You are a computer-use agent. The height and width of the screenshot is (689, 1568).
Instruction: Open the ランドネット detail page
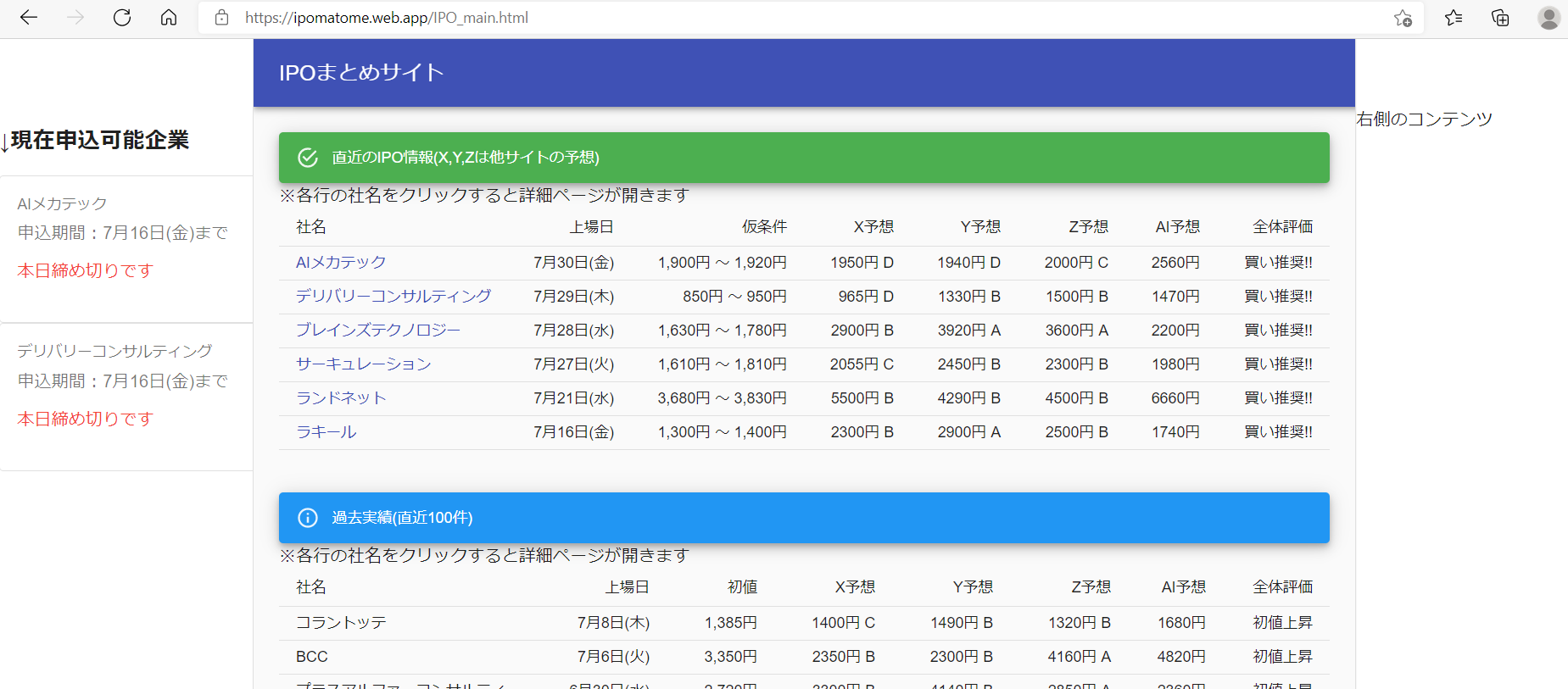341,398
